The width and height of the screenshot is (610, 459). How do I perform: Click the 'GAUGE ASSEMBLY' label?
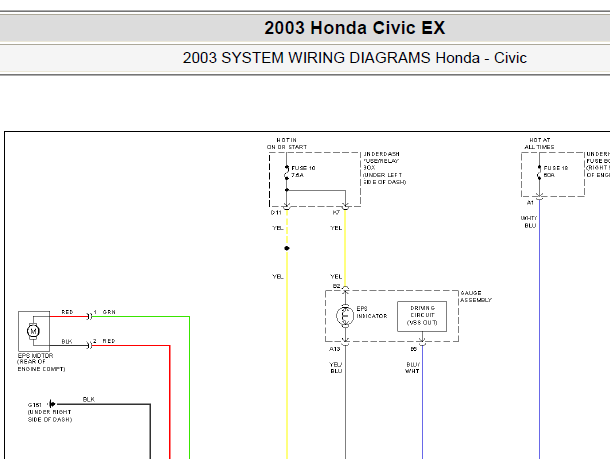476,296
